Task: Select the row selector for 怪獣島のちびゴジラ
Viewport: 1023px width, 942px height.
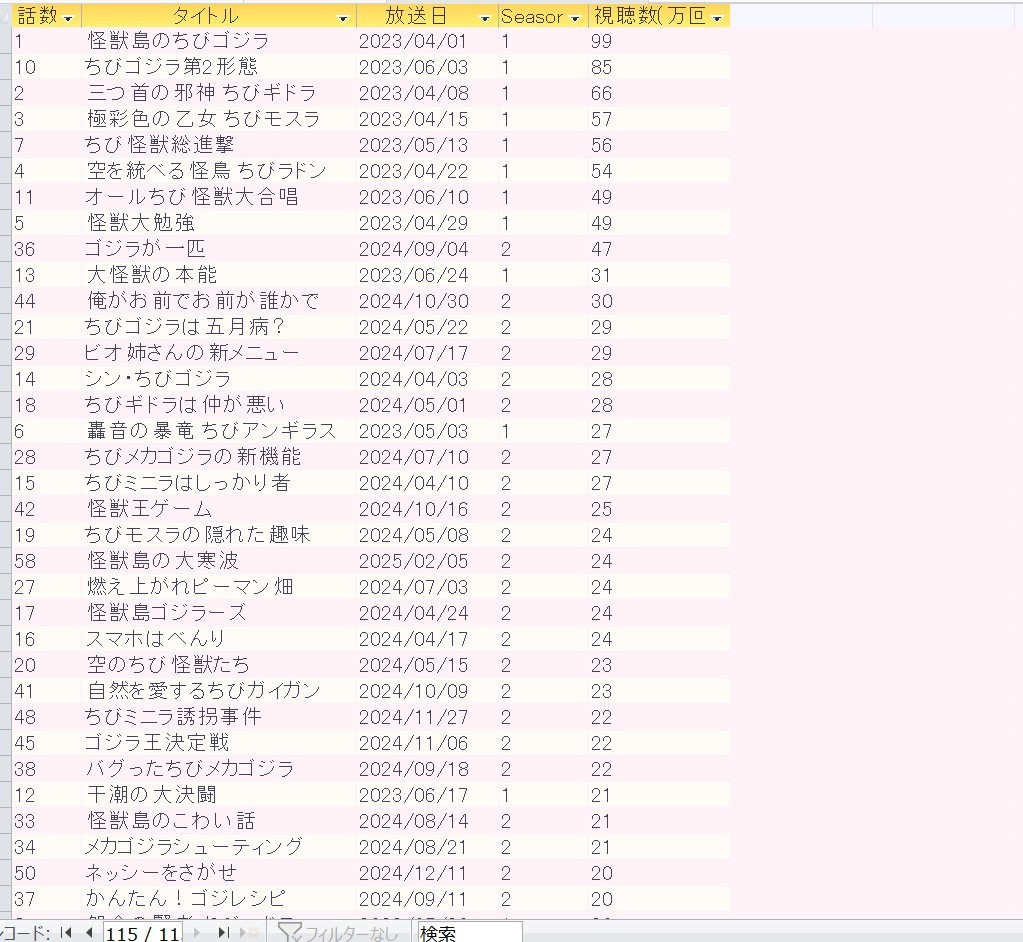Action: click(5, 41)
